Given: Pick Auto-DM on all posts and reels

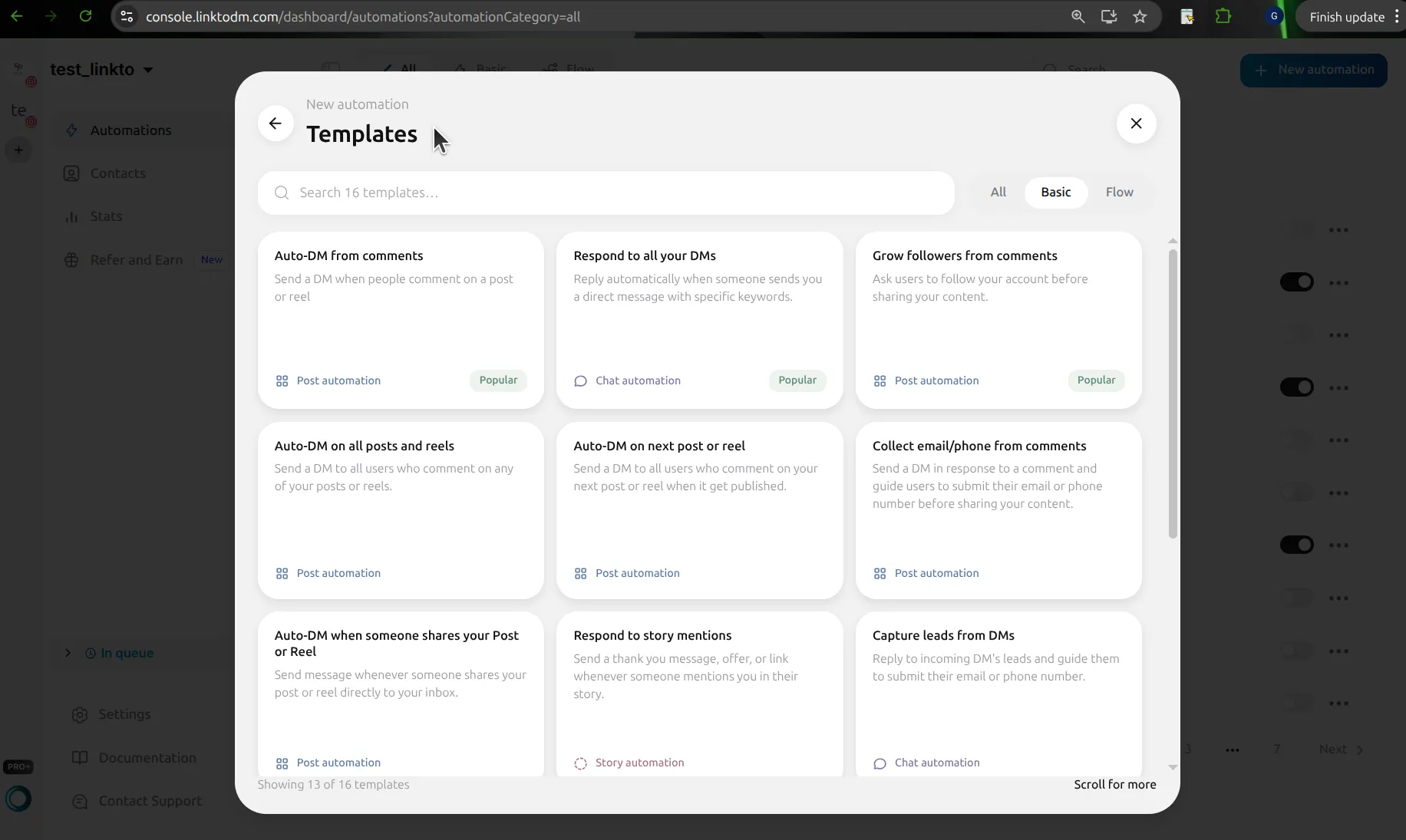Looking at the screenshot, I should pos(401,510).
